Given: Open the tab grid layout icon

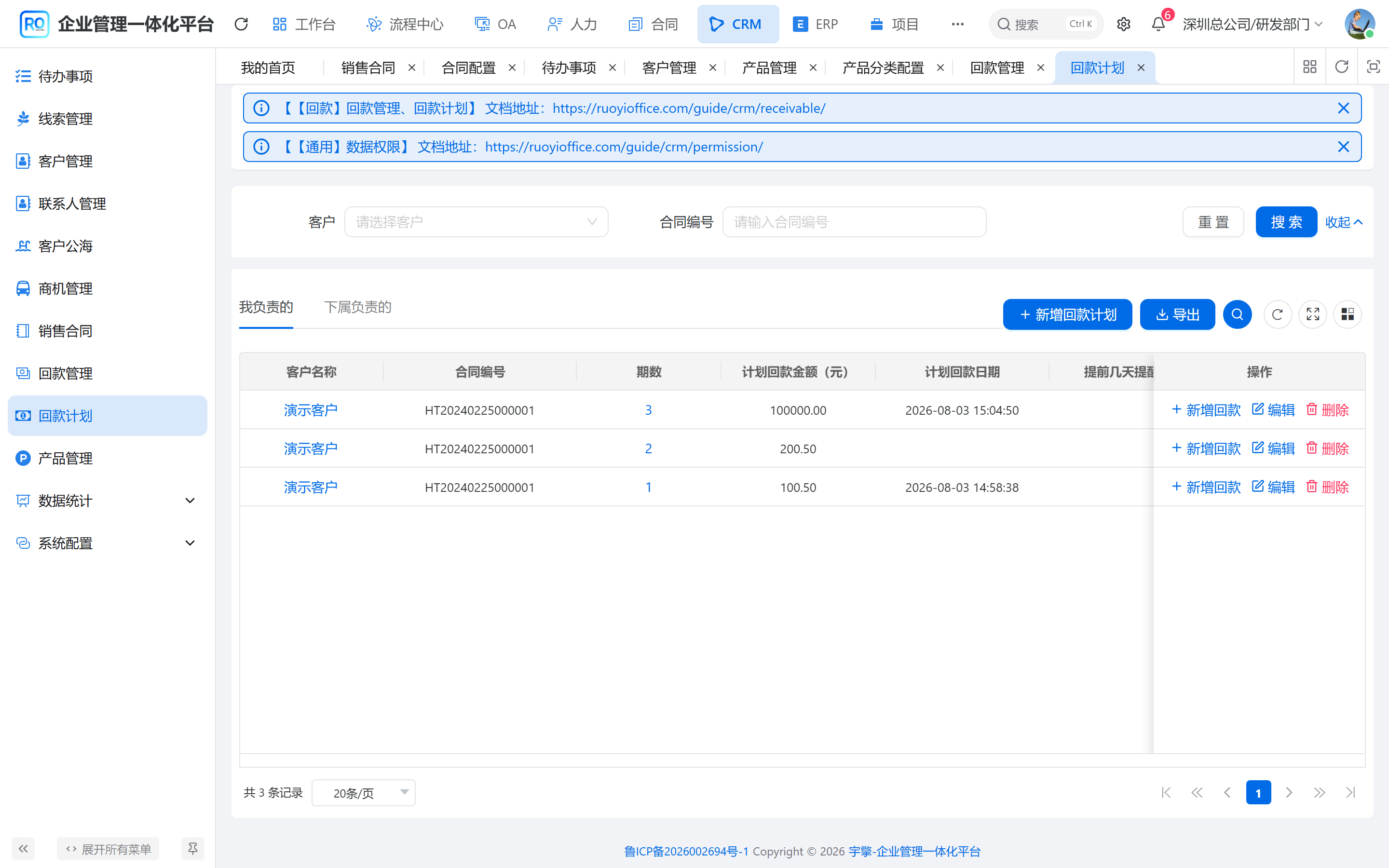Looking at the screenshot, I should 1310,67.
